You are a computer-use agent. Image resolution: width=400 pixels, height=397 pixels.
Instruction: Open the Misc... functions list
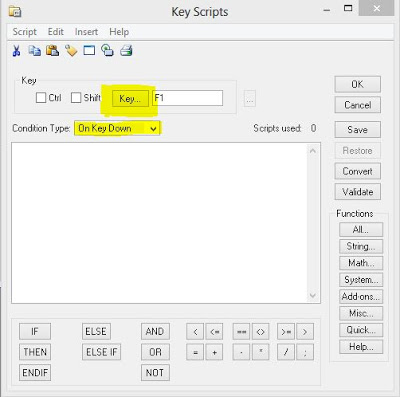pyautogui.click(x=361, y=313)
